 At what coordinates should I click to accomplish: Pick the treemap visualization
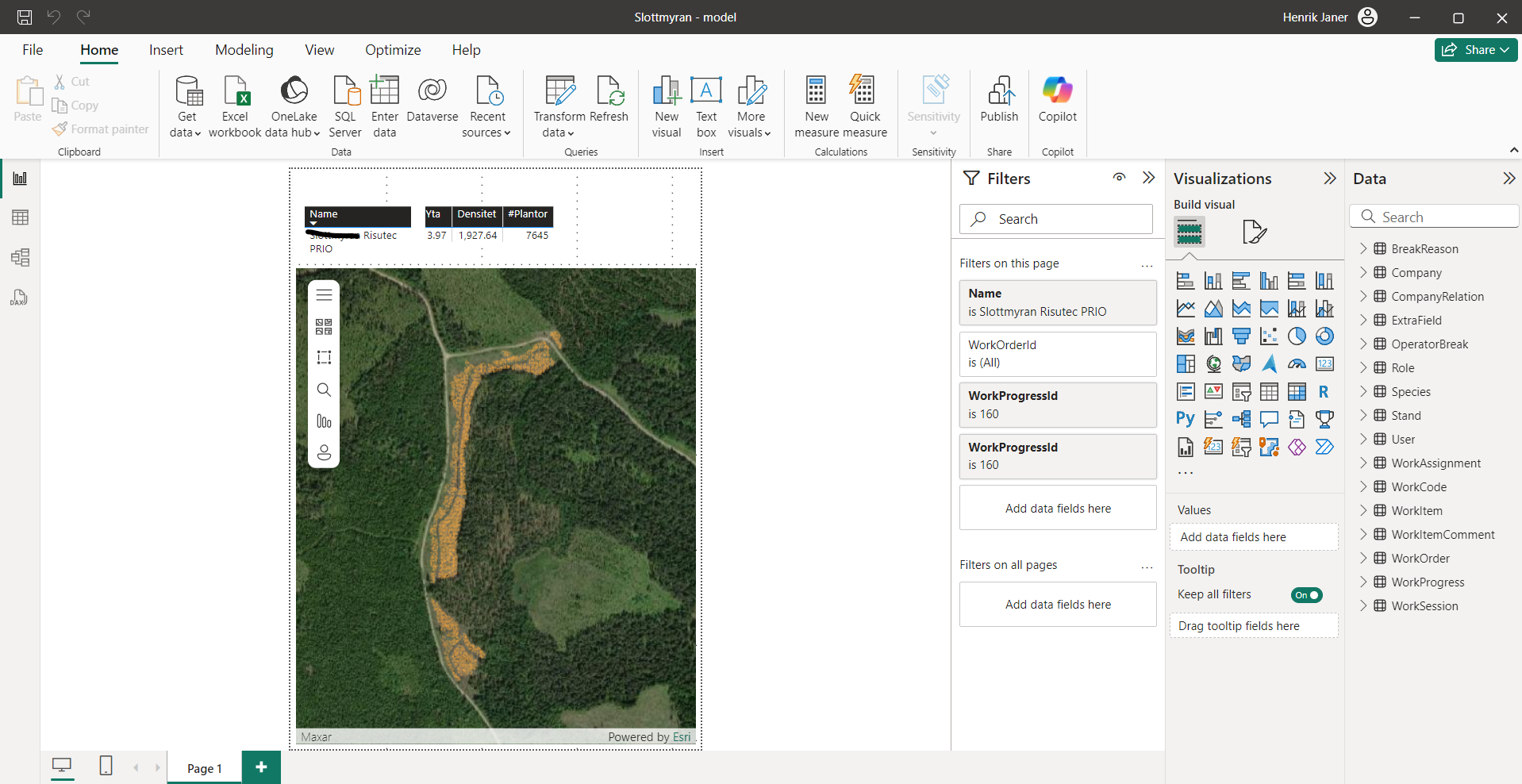(x=1185, y=363)
